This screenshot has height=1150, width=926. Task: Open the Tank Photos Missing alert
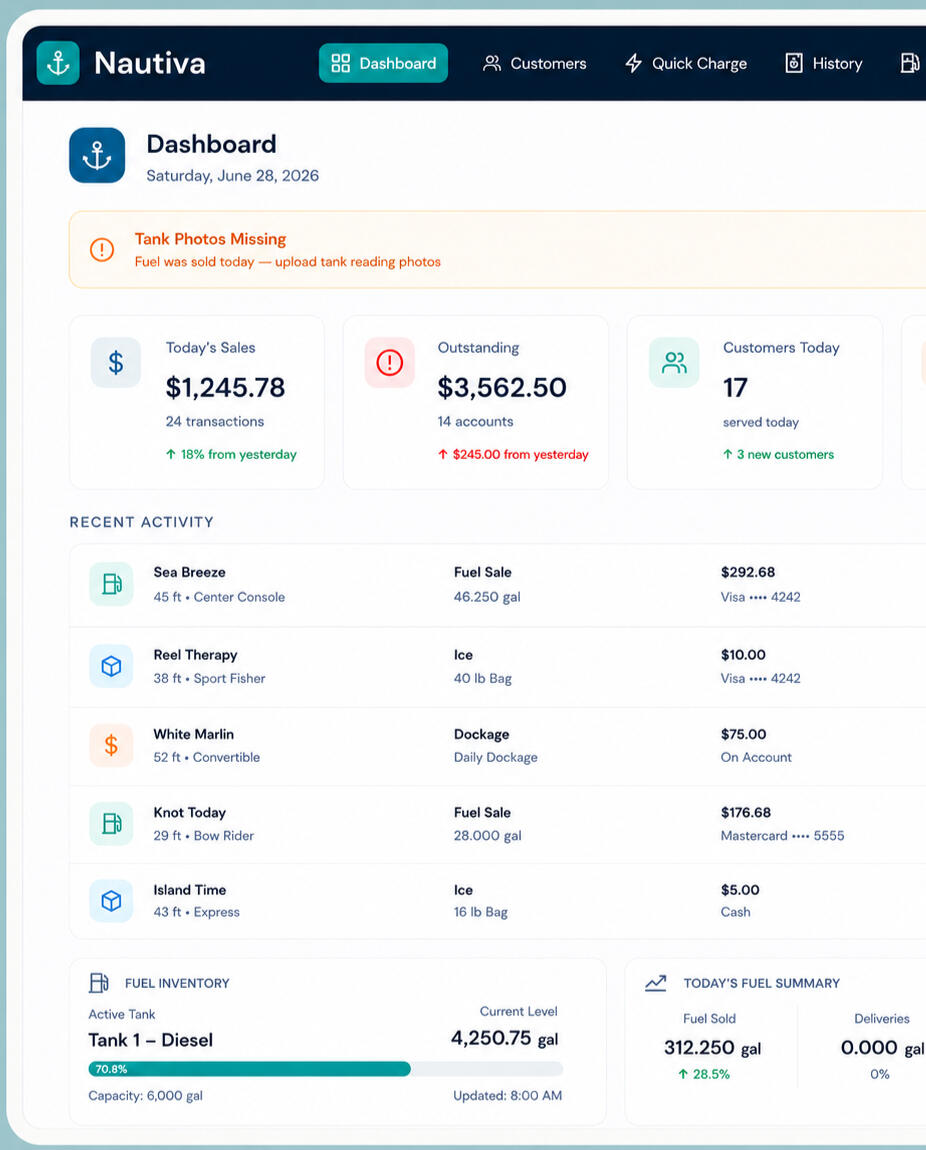[x=498, y=250]
